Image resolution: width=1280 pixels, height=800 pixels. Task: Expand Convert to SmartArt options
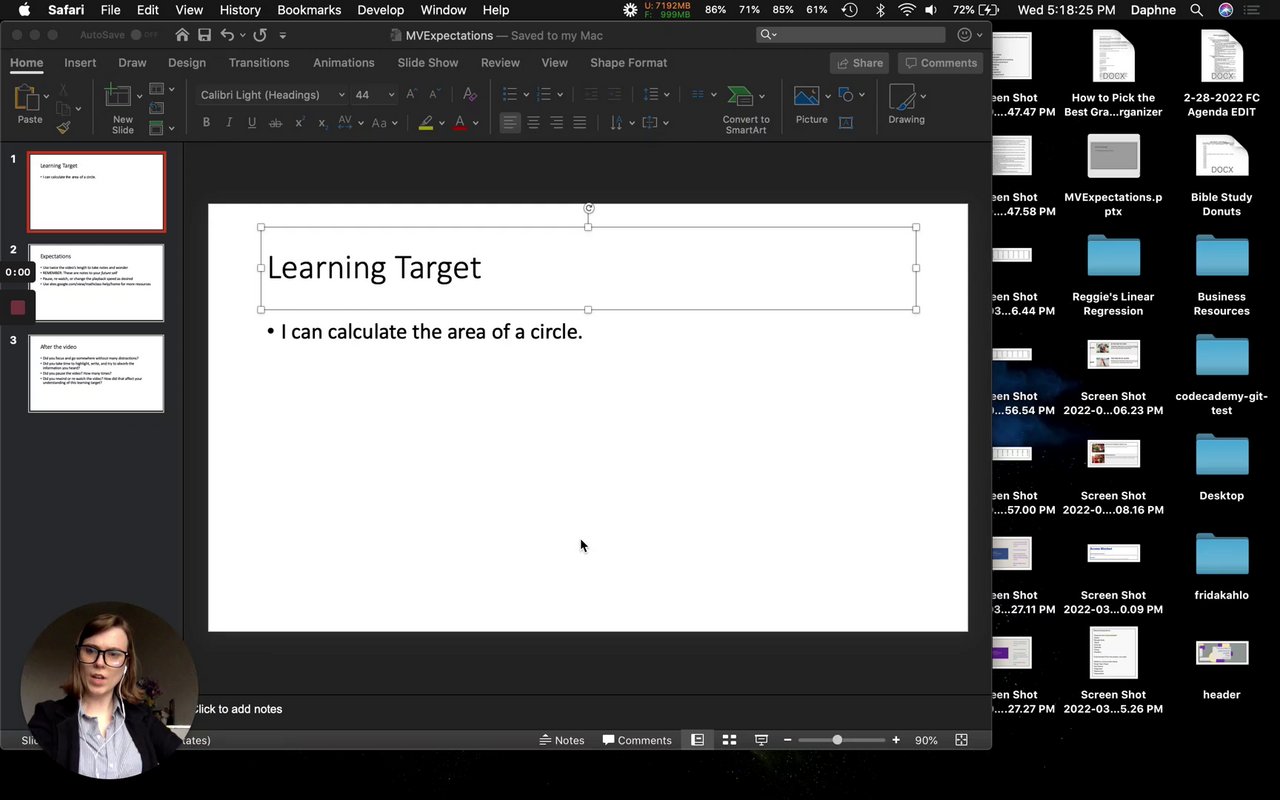coord(762,96)
